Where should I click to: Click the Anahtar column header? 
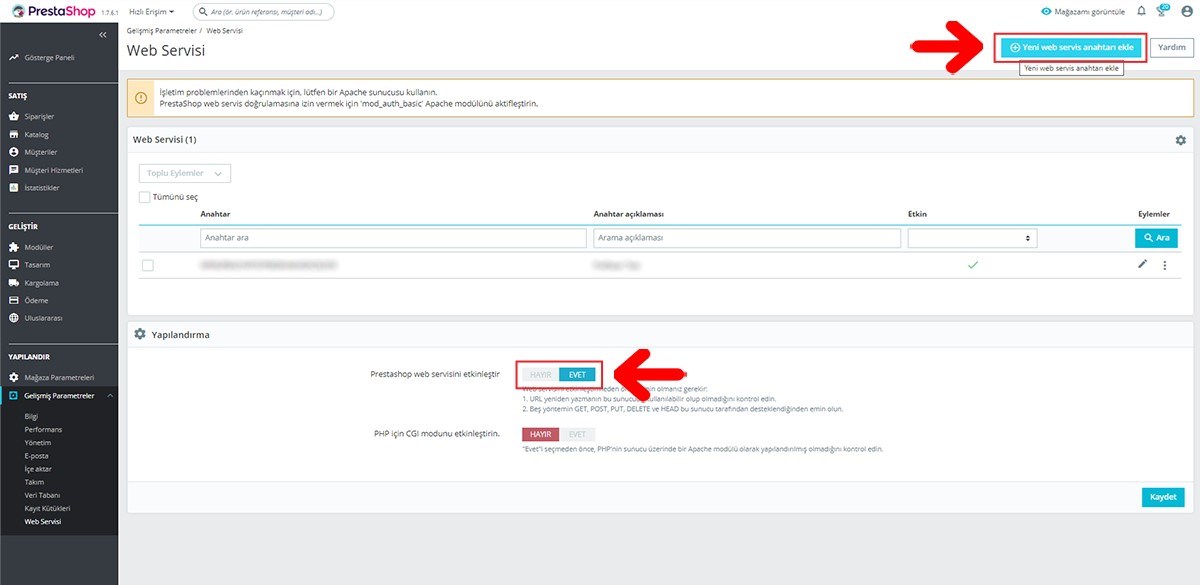click(x=215, y=214)
